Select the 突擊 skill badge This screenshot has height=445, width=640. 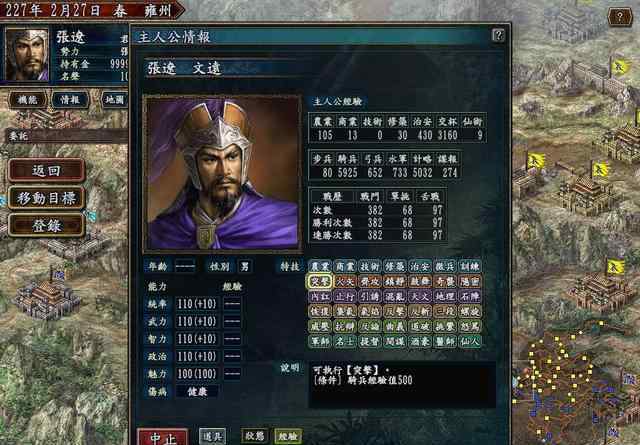[320, 282]
